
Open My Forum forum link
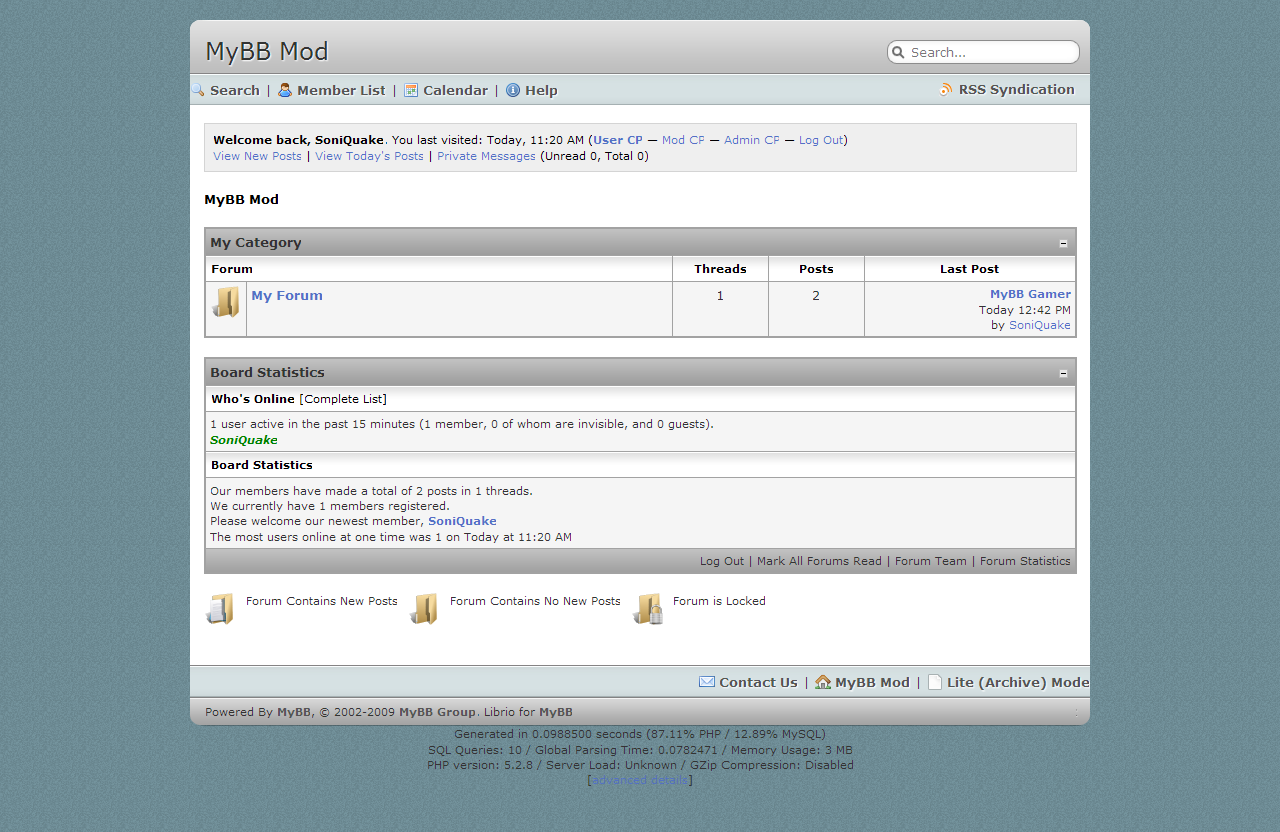point(287,295)
